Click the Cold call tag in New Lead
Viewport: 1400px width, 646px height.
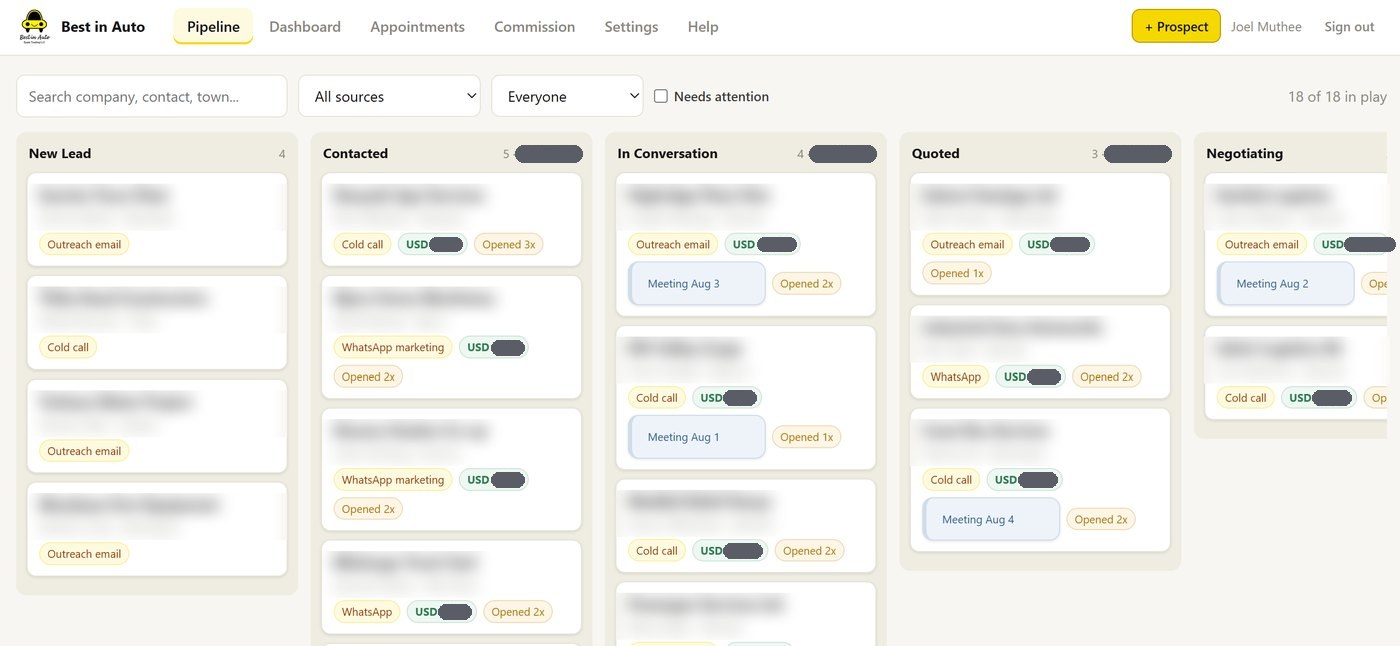click(68, 347)
